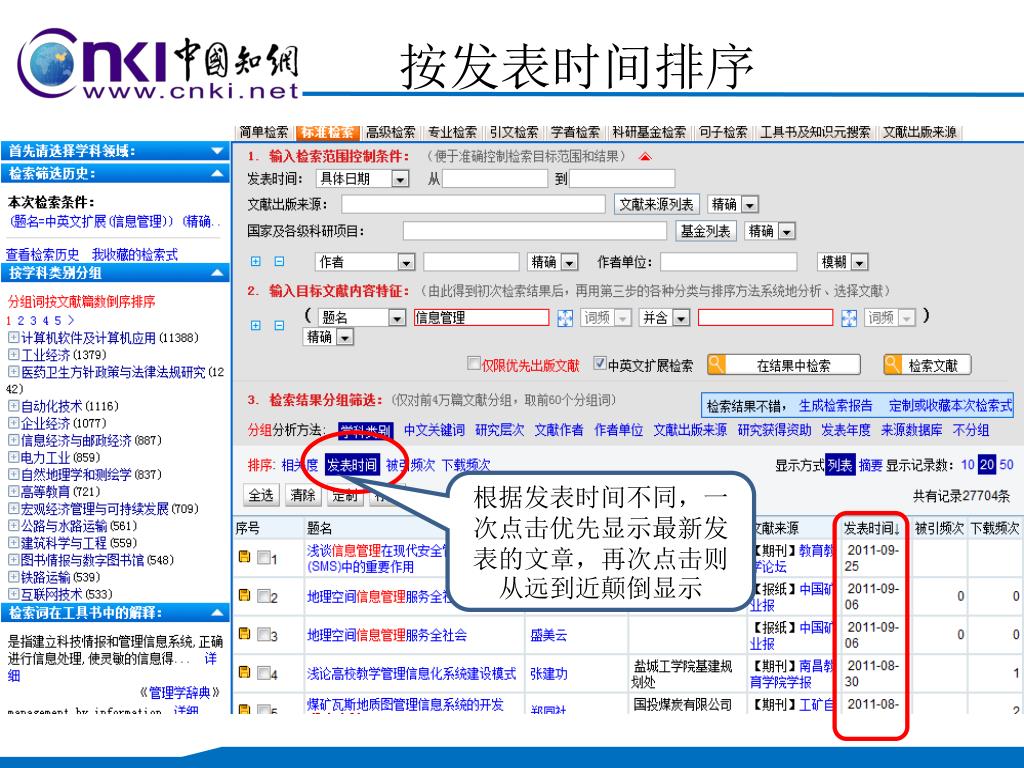Viewport: 1024px width, 768px height.
Task: Tick 仅限优先出版文献 checkbox
Action: tap(474, 363)
